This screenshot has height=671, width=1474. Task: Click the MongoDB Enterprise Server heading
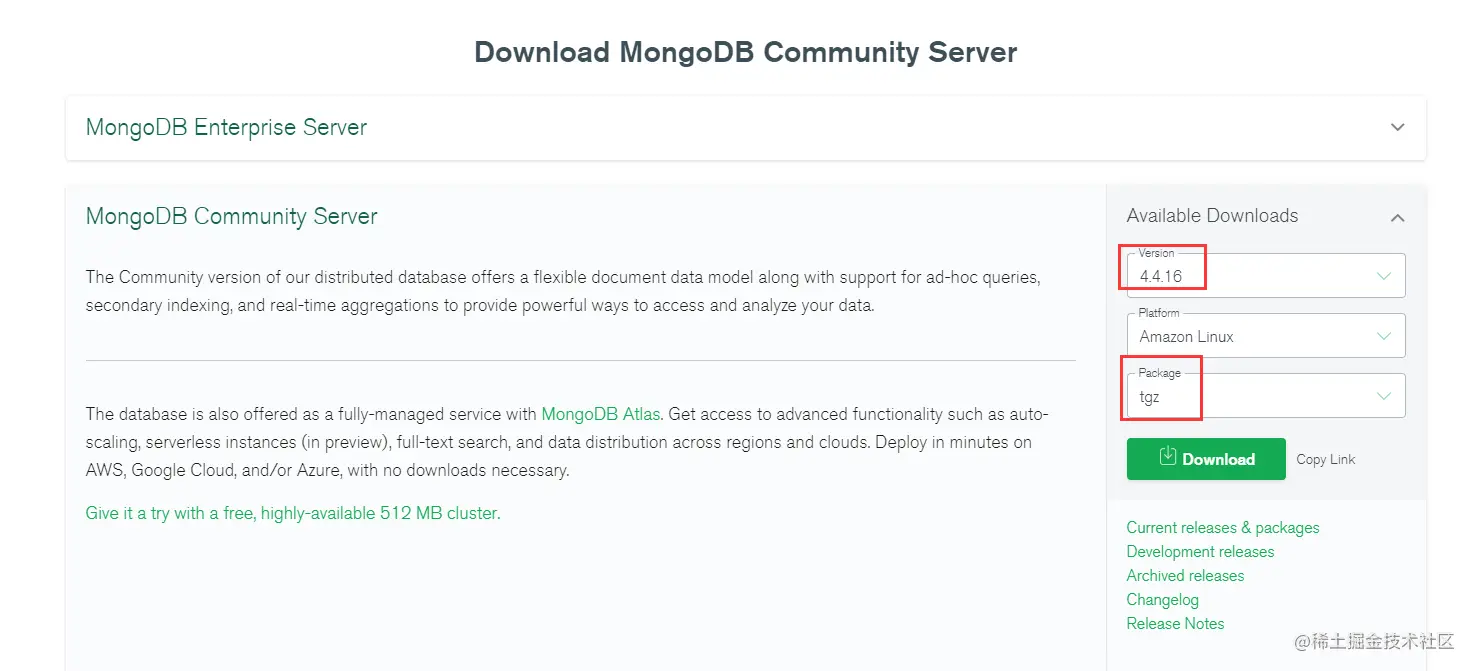[x=226, y=128]
